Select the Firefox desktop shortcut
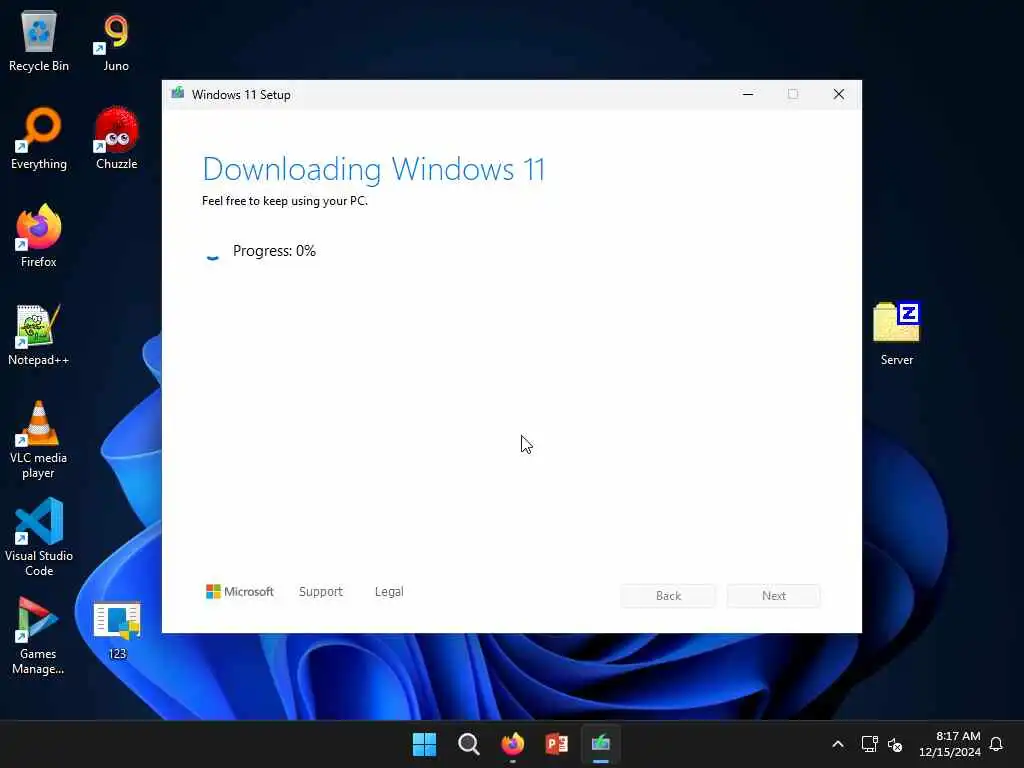Image resolution: width=1024 pixels, height=768 pixels. click(x=39, y=236)
